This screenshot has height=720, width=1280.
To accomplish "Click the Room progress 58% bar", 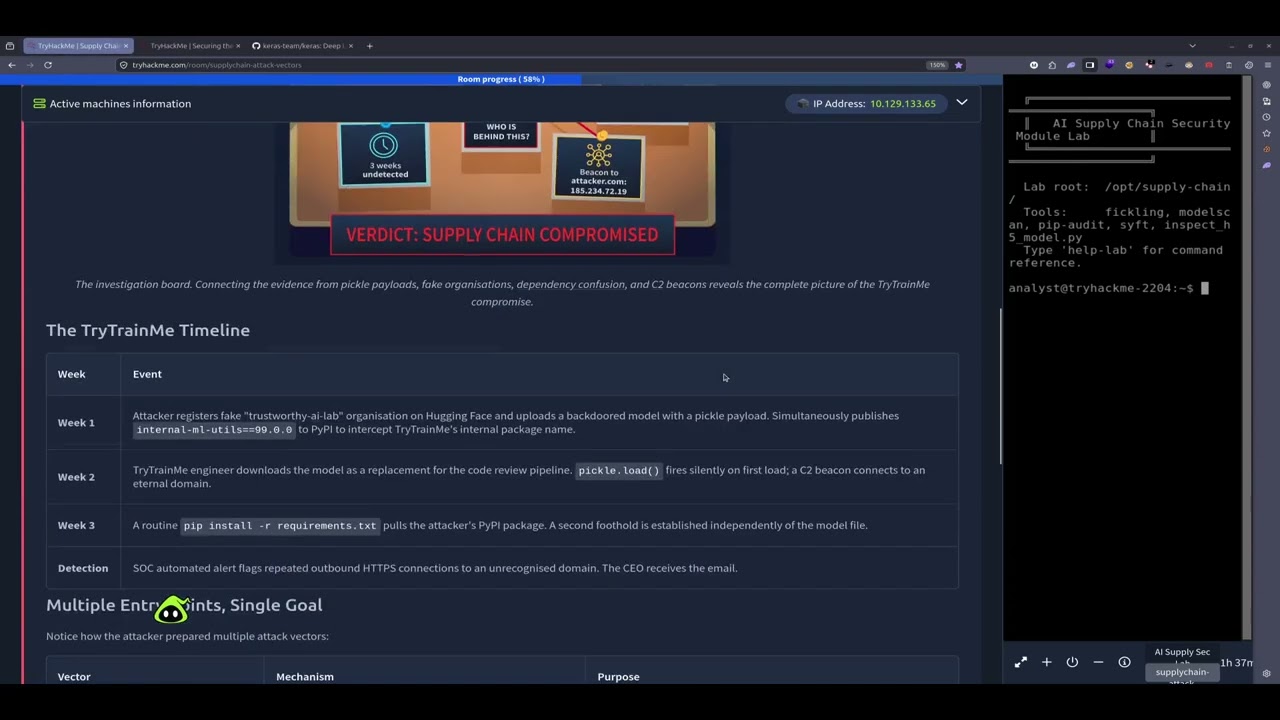I will tap(501, 79).
